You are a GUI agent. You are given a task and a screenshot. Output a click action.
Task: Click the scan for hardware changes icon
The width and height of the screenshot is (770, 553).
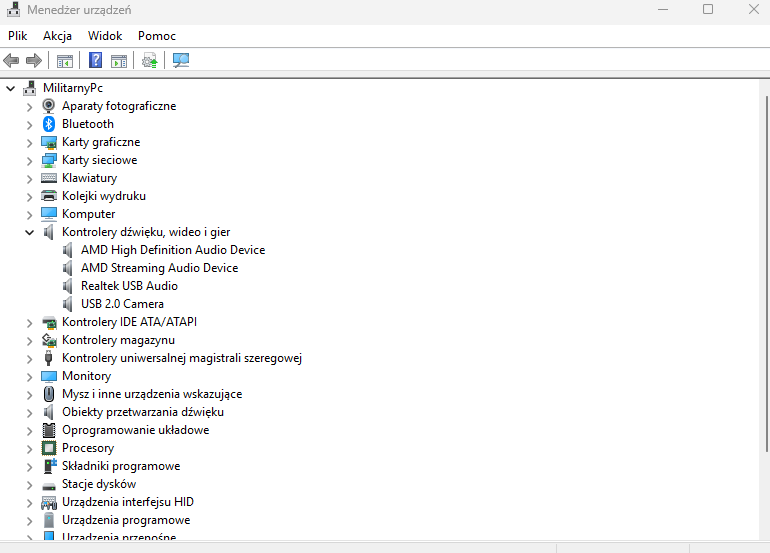point(181,61)
